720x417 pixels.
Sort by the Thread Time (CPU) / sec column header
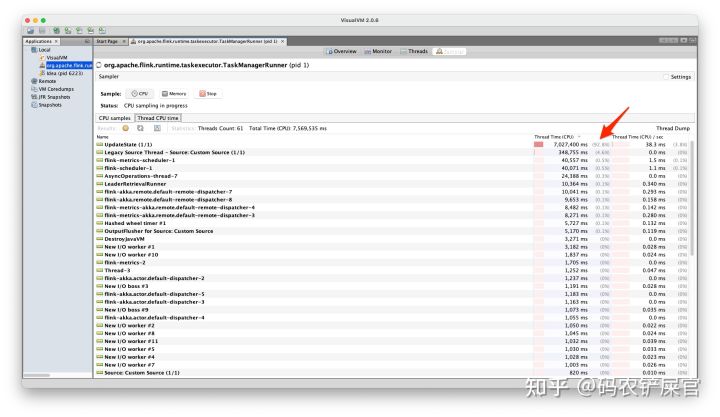coord(637,137)
